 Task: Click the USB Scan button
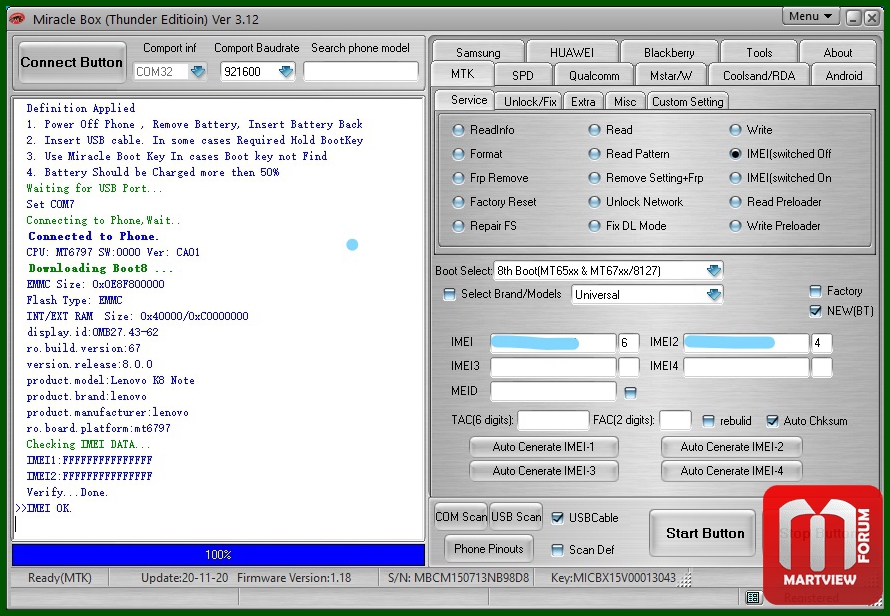coord(516,517)
